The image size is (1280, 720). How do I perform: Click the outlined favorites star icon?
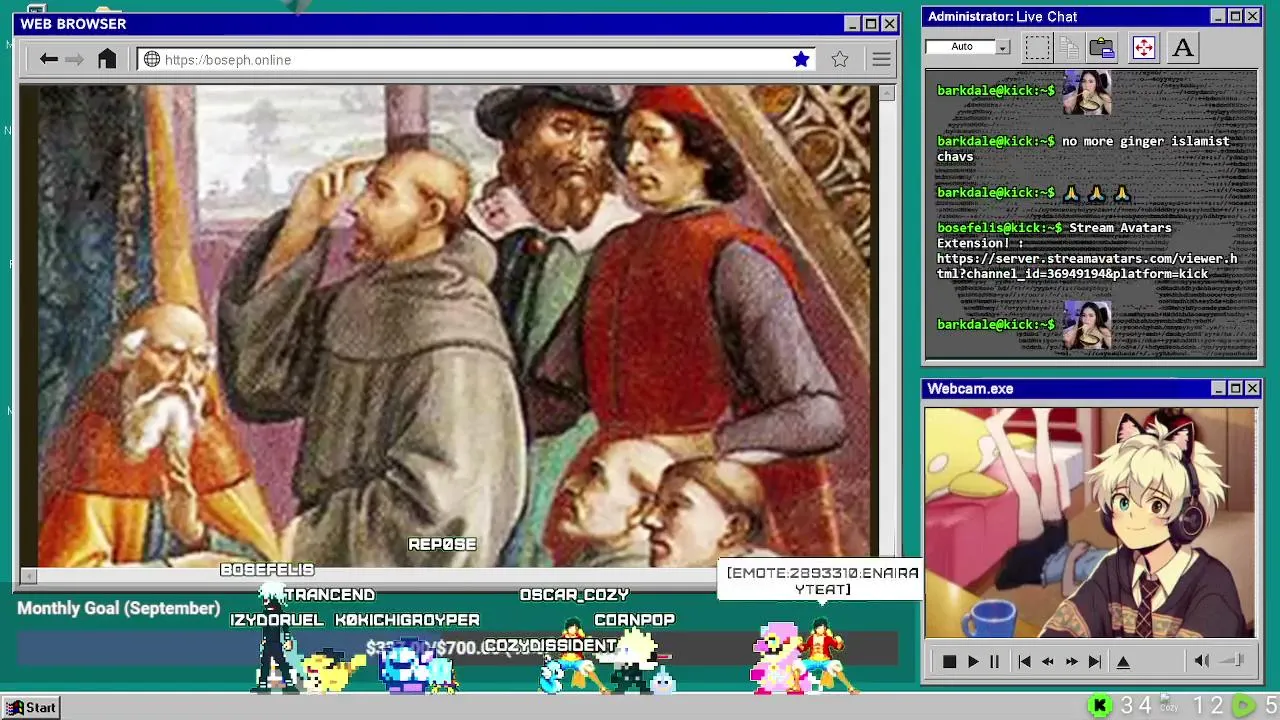click(x=840, y=59)
